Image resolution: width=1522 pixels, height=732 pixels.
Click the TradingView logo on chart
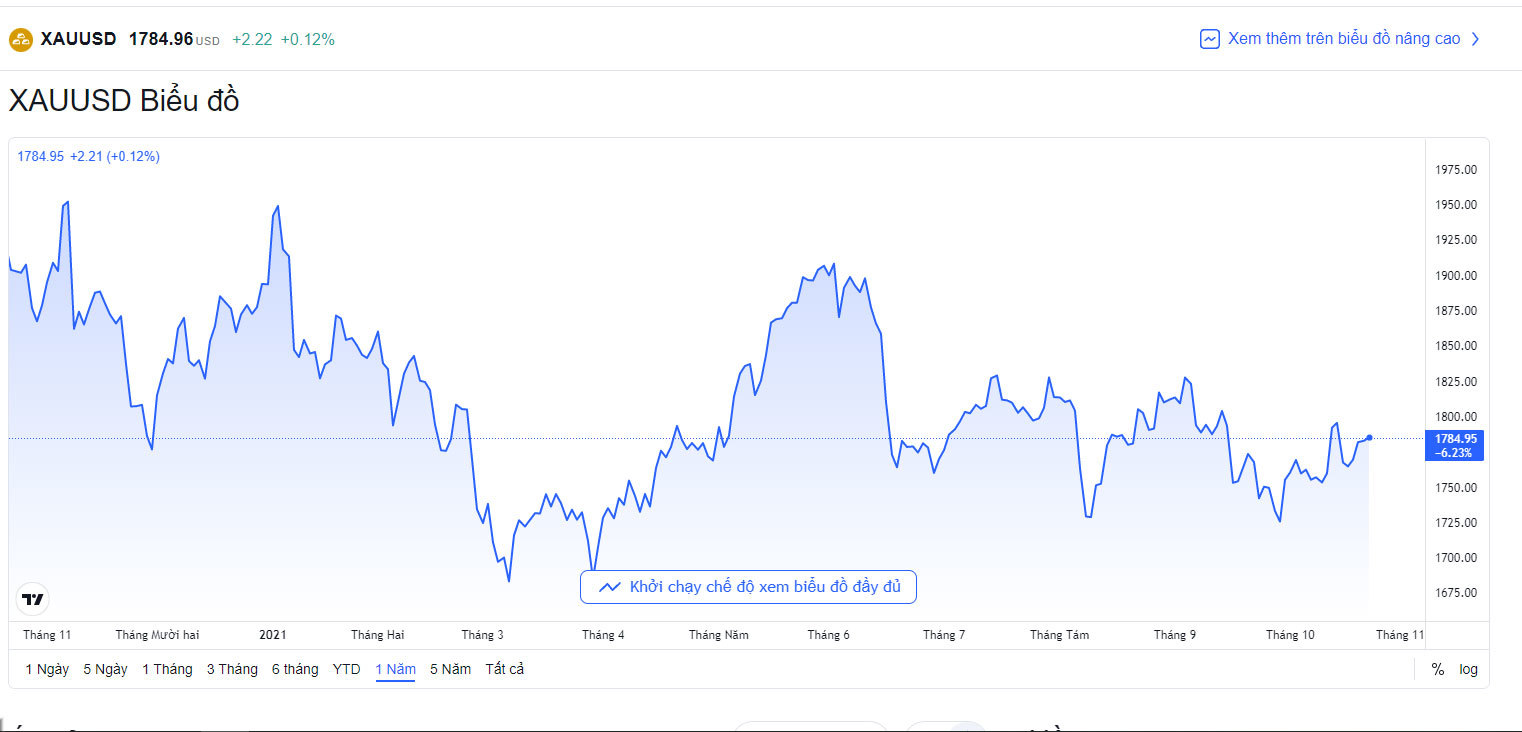coord(33,599)
